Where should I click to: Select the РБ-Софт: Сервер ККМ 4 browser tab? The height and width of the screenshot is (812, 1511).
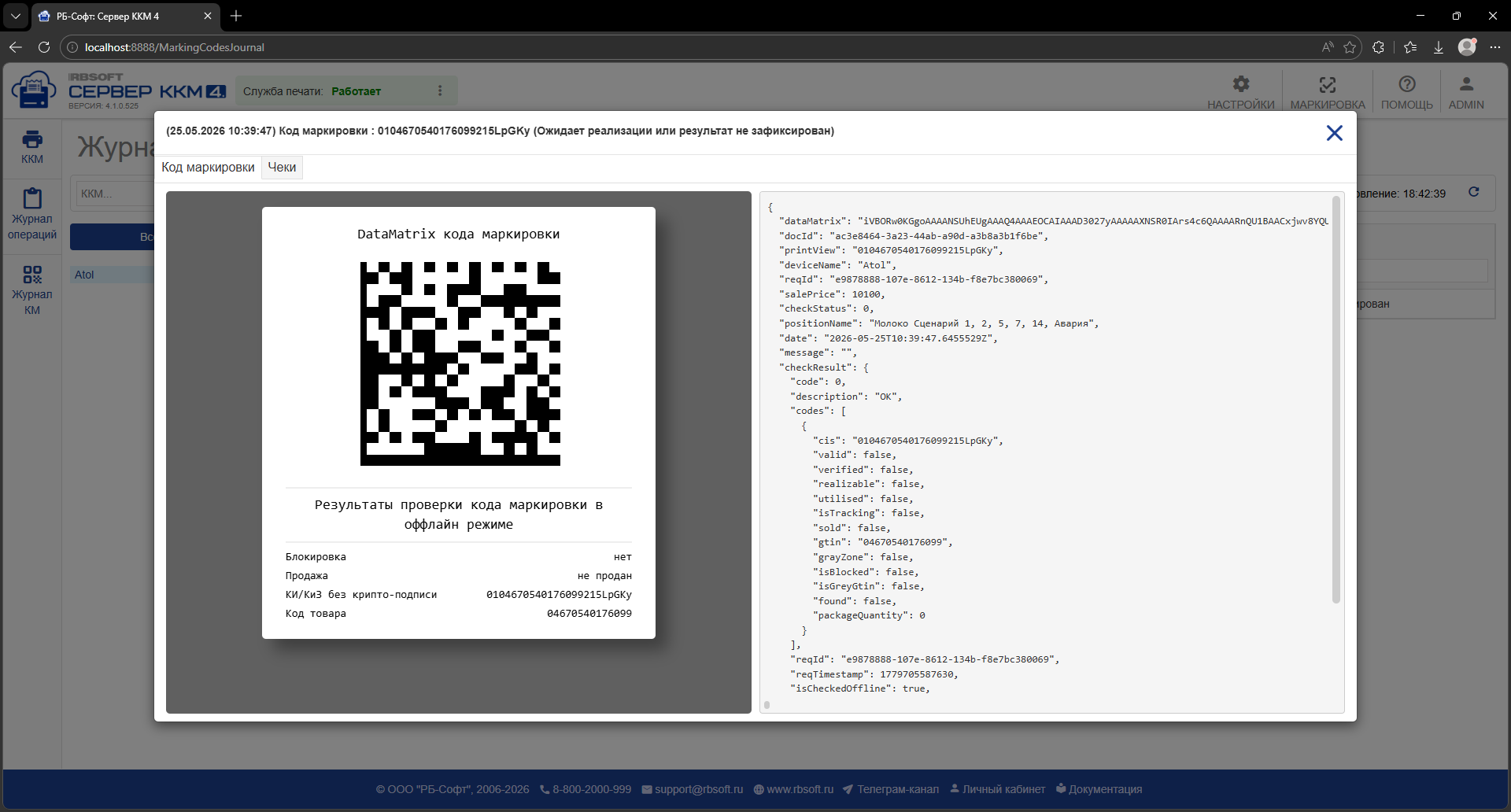coord(126,16)
